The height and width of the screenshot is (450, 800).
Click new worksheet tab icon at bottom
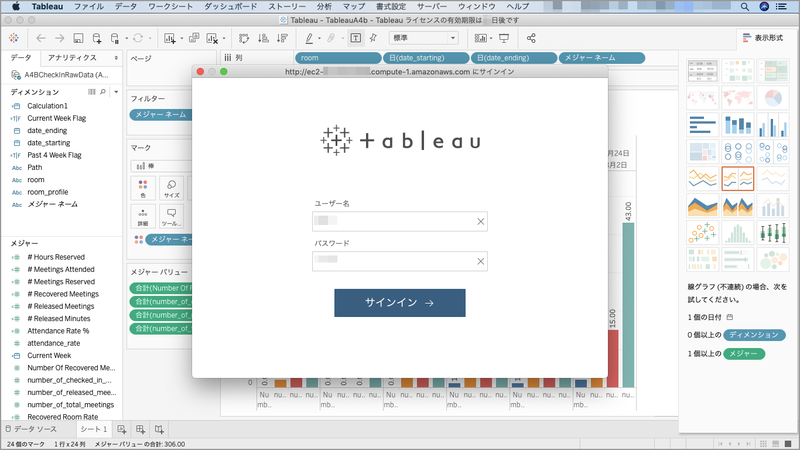[121, 429]
